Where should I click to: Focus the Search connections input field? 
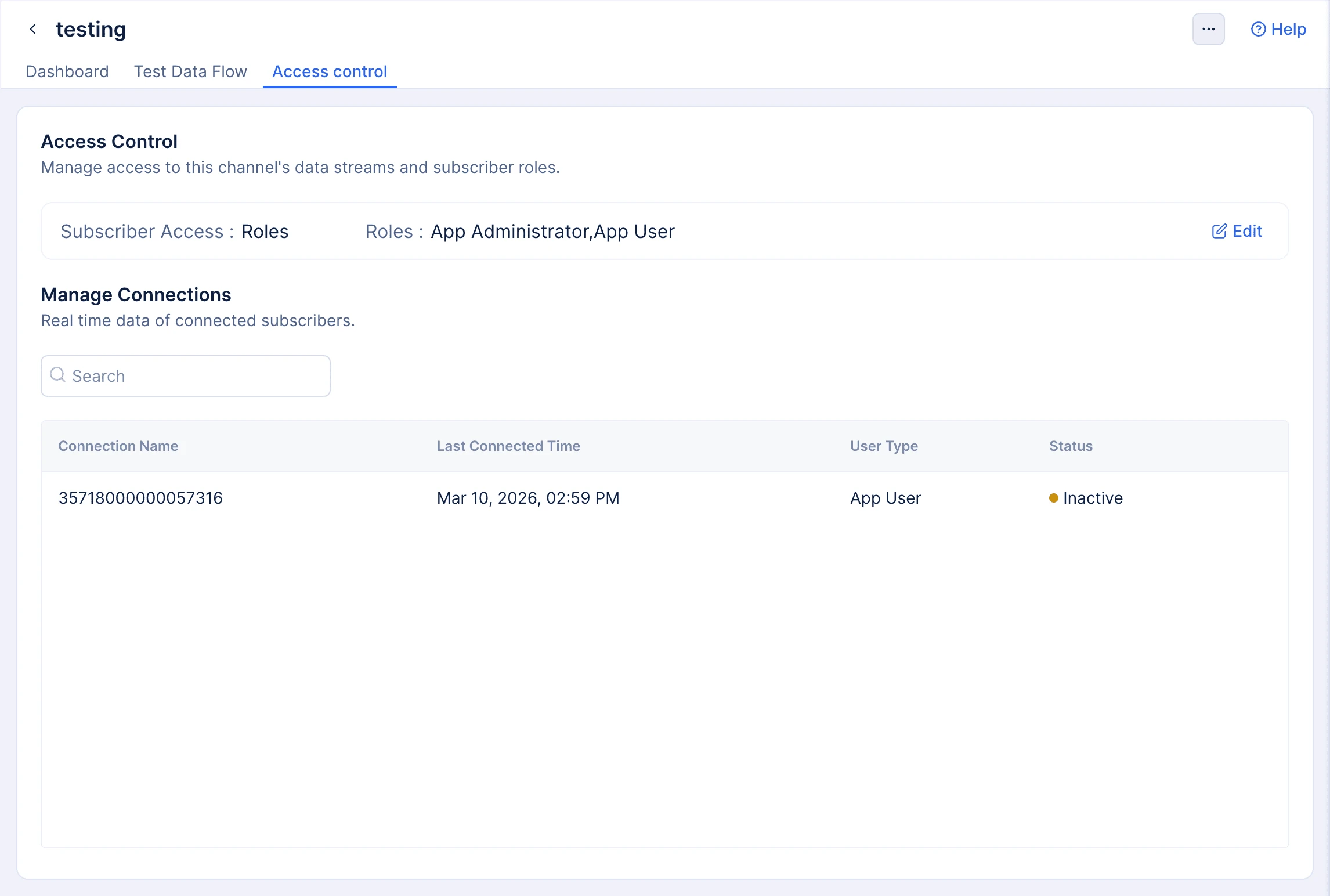point(186,376)
